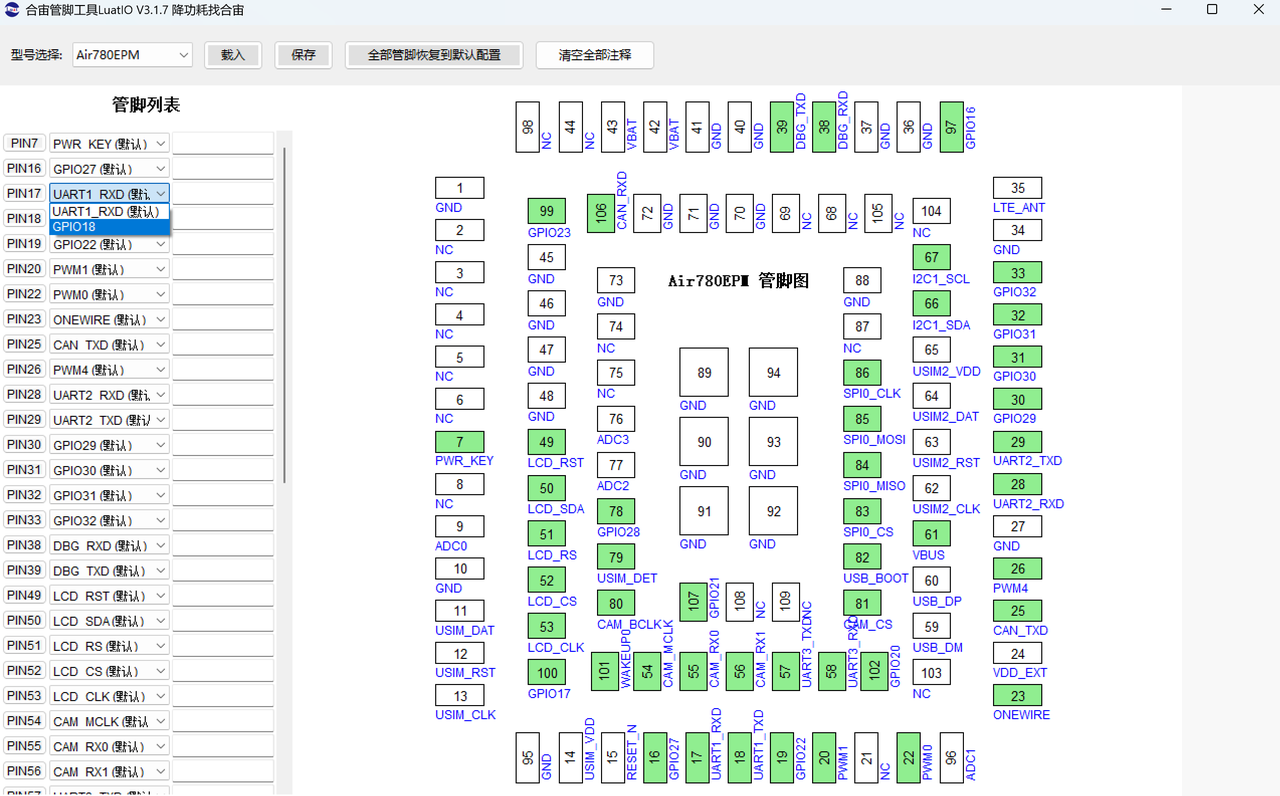
Task: Click the 保存 (save) button
Action: [x=303, y=55]
